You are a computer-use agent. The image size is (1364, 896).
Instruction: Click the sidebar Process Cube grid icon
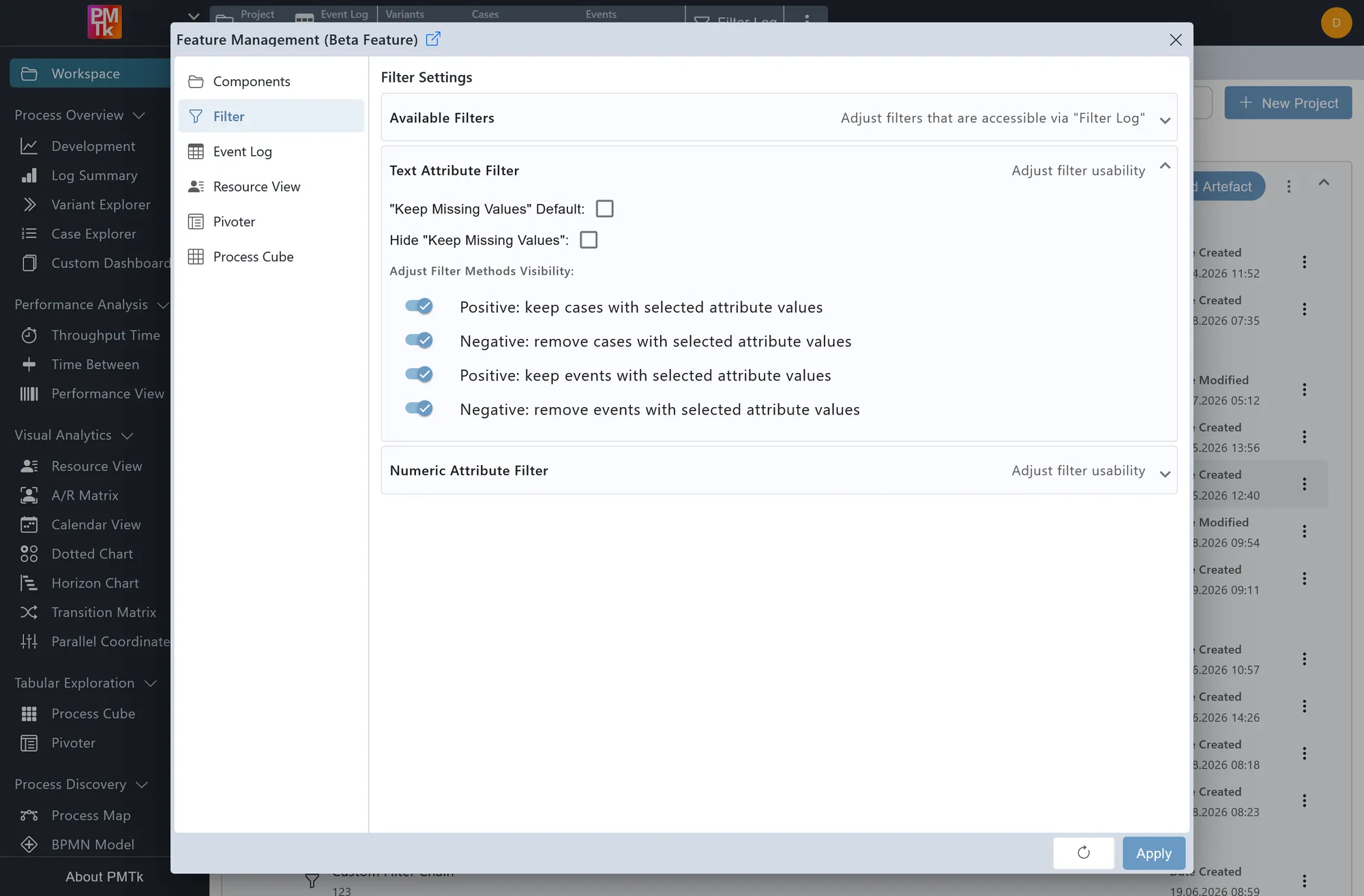(29, 713)
